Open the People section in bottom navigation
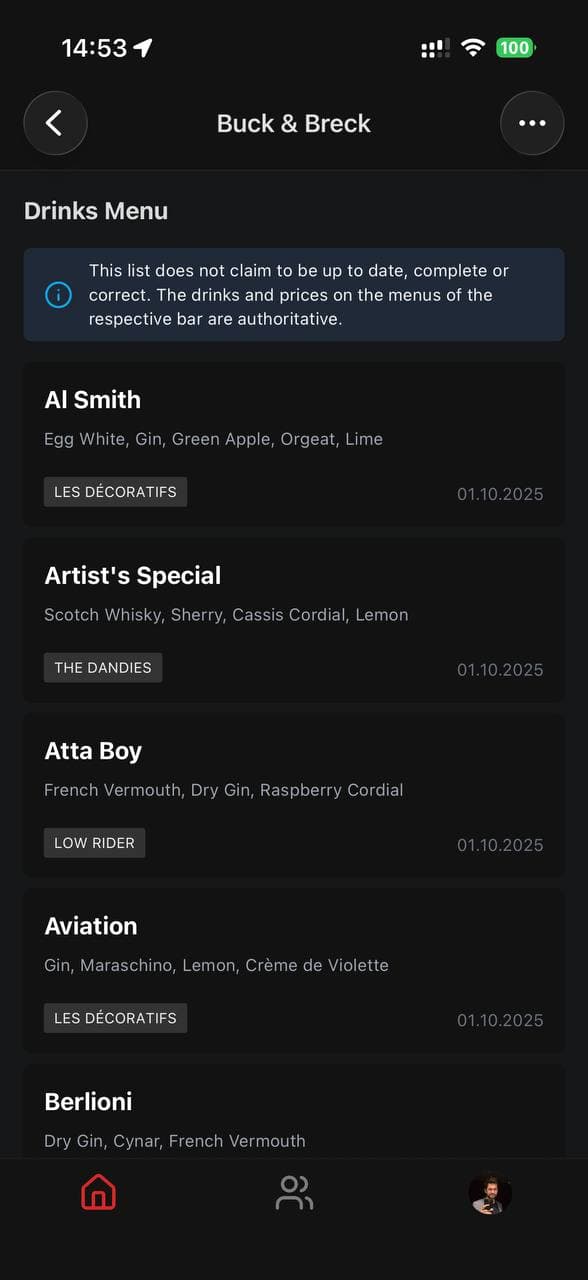 point(293,1193)
